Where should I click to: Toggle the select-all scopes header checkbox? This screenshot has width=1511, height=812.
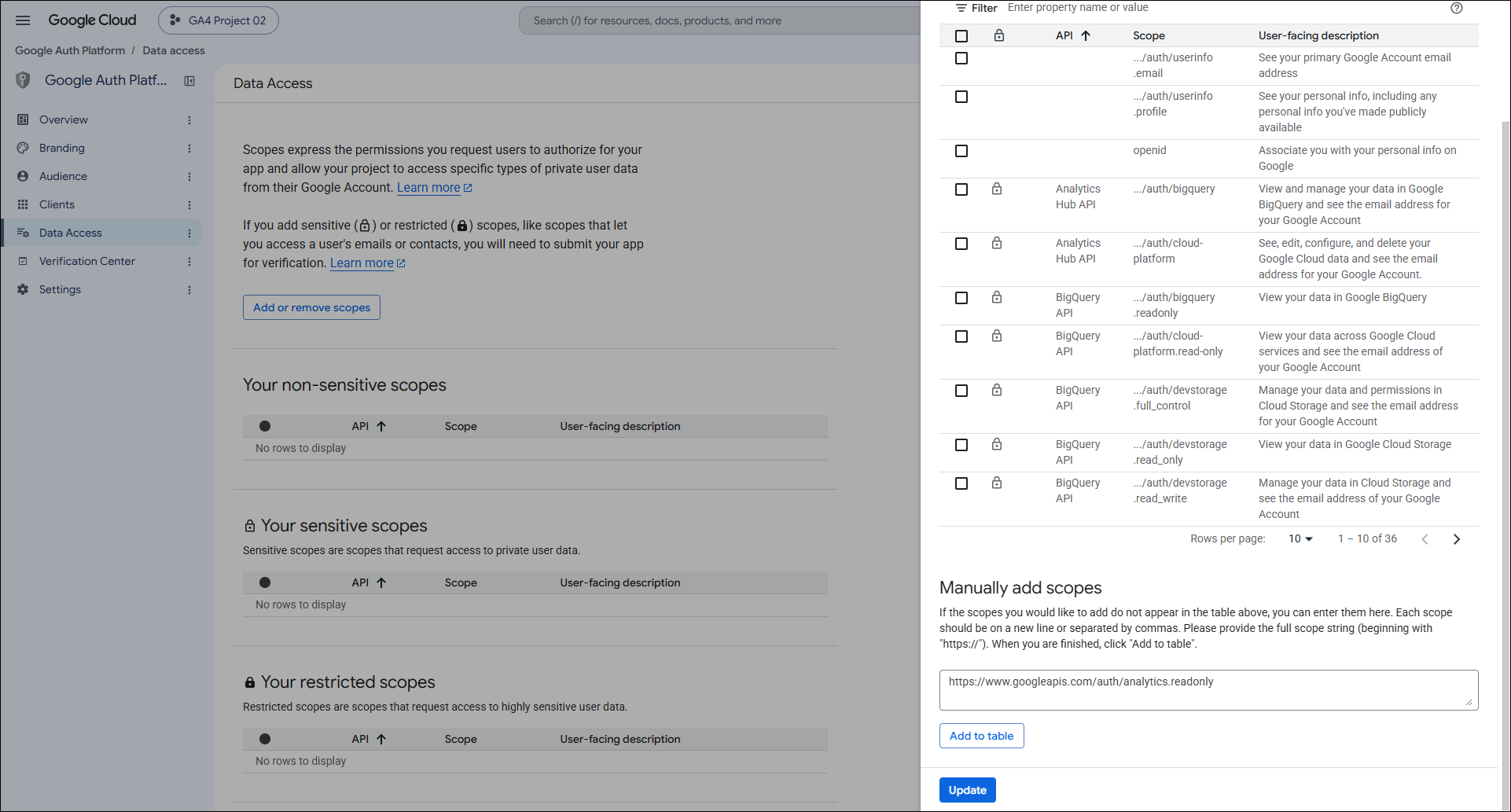click(961, 35)
